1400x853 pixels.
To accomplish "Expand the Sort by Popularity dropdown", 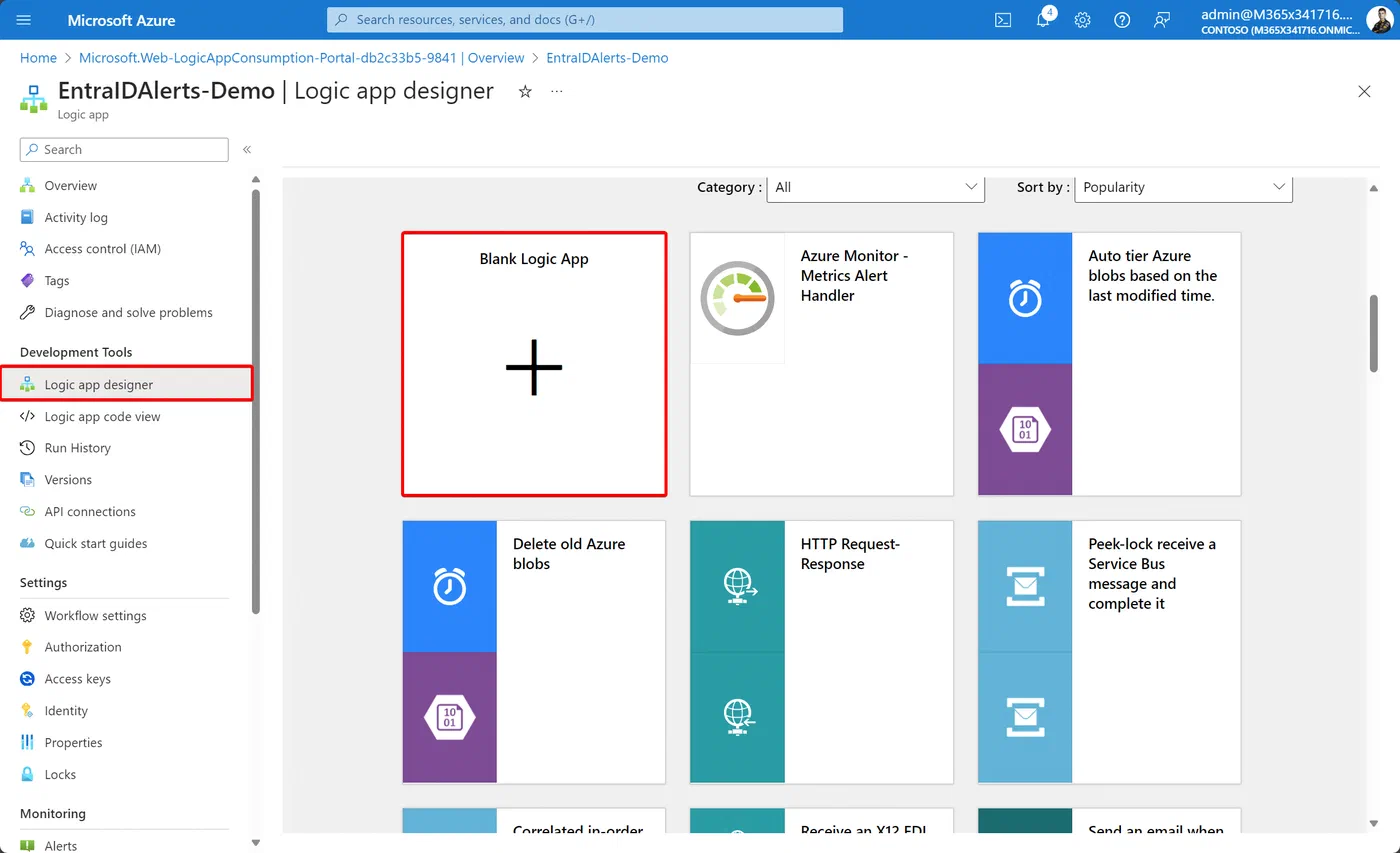I will click(x=1183, y=187).
